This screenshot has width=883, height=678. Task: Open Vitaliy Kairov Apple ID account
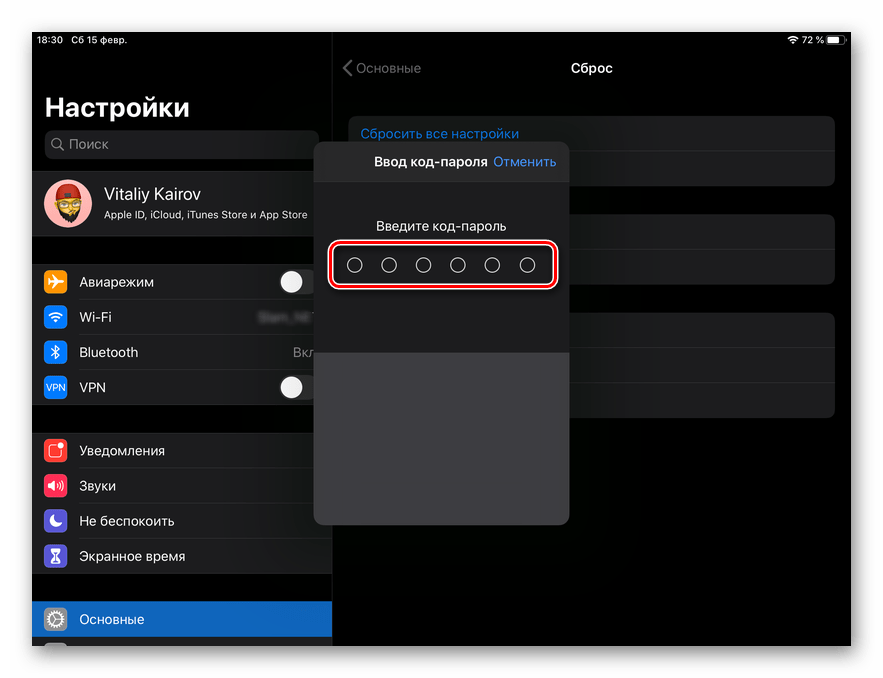point(173,203)
